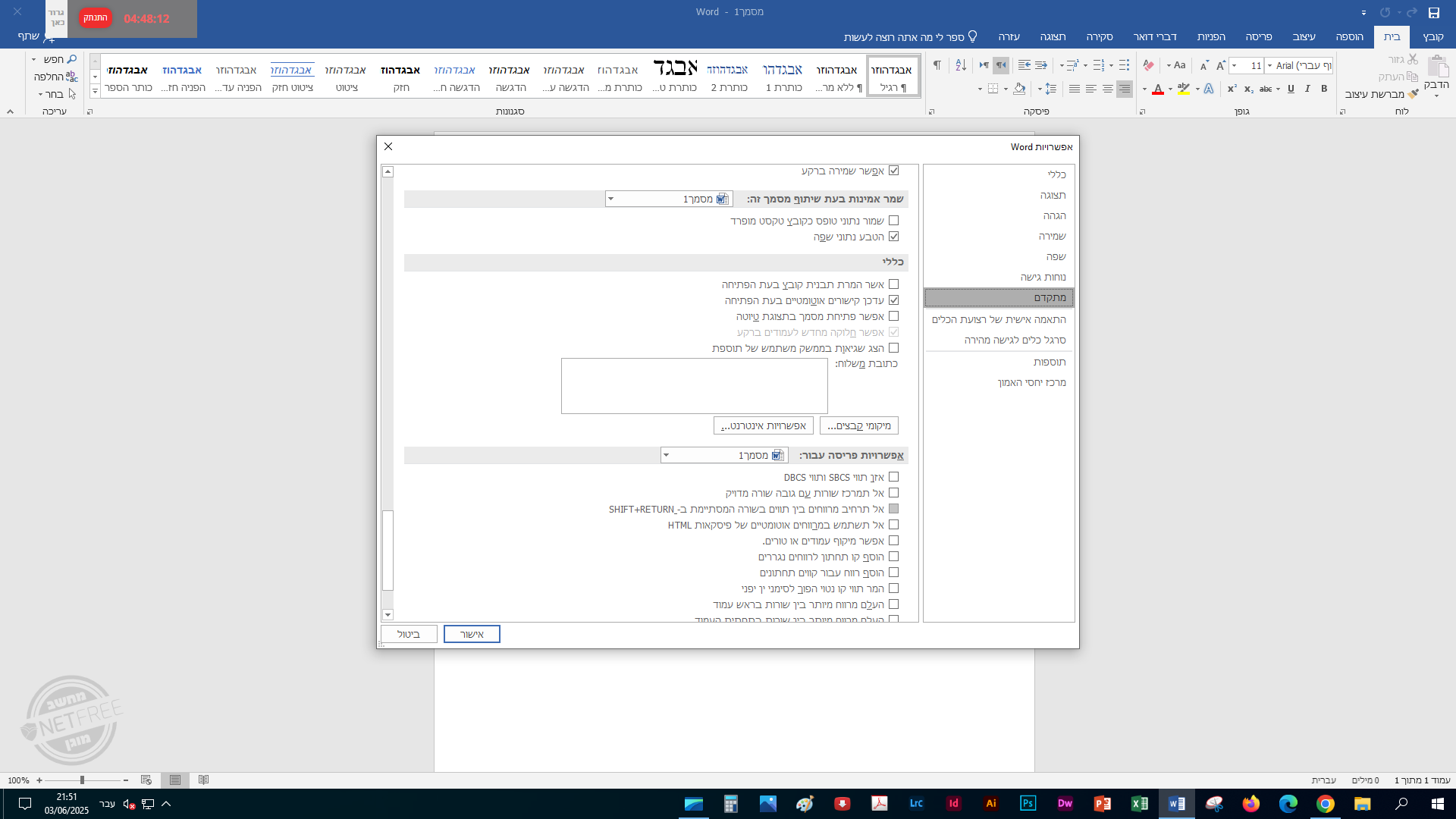
Task: Toggle 'עדכן קישורים אוטומטיים בעת הפתיחה' checkbox
Action: pyautogui.click(x=894, y=300)
